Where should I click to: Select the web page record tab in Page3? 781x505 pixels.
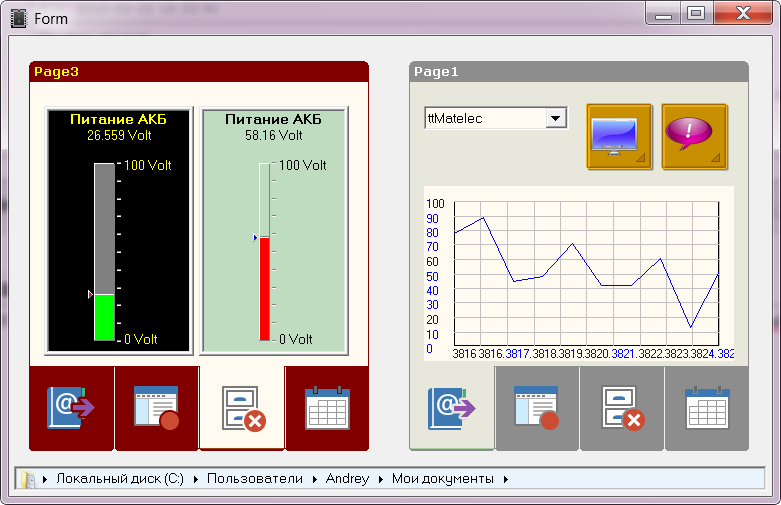coord(157,408)
